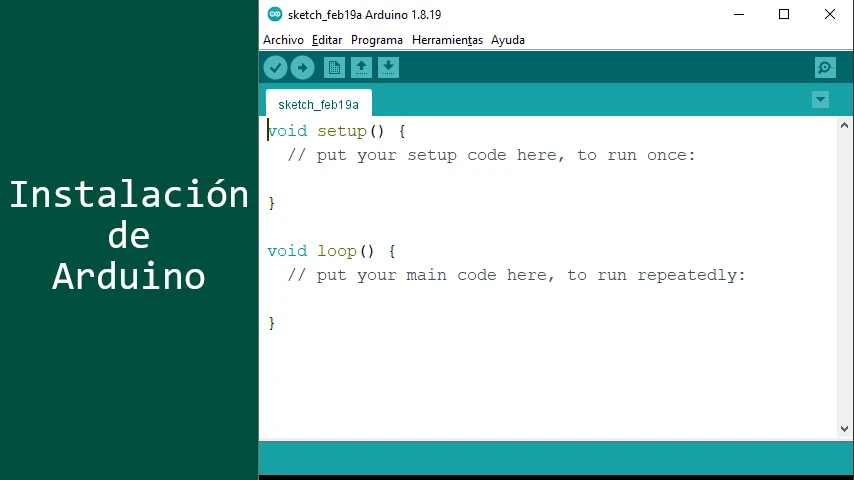Click the Verify checkmark button

tap(275, 68)
